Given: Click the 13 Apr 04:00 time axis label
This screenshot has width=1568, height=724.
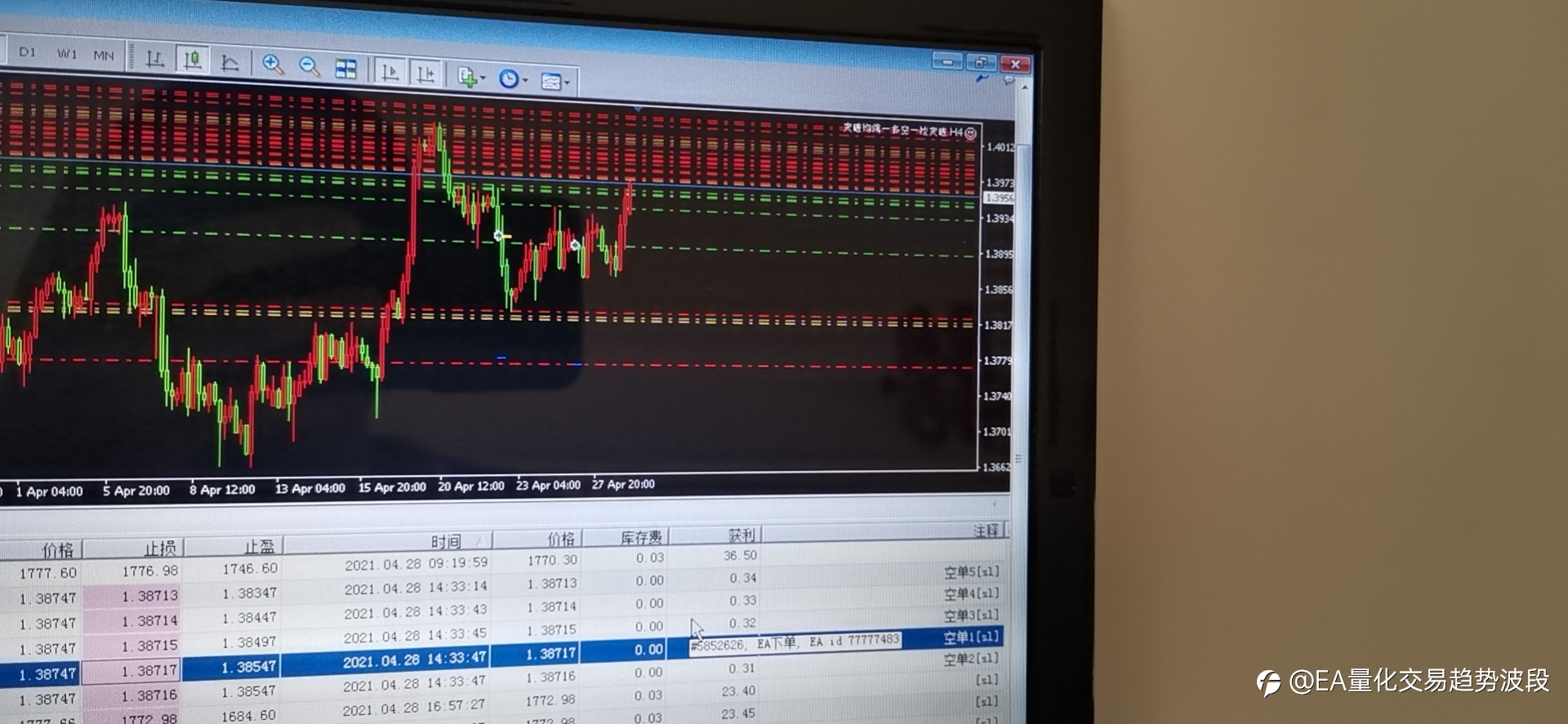Looking at the screenshot, I should click(x=310, y=488).
